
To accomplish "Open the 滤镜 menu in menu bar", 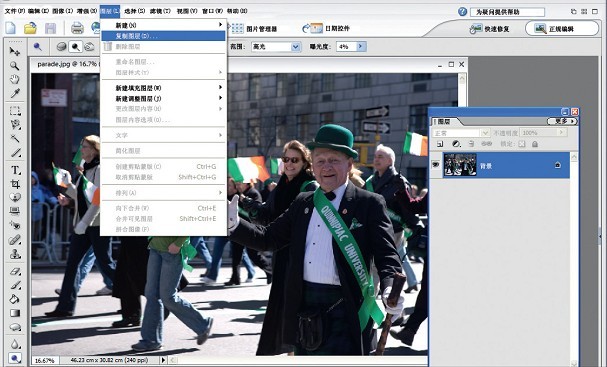I will point(160,11).
